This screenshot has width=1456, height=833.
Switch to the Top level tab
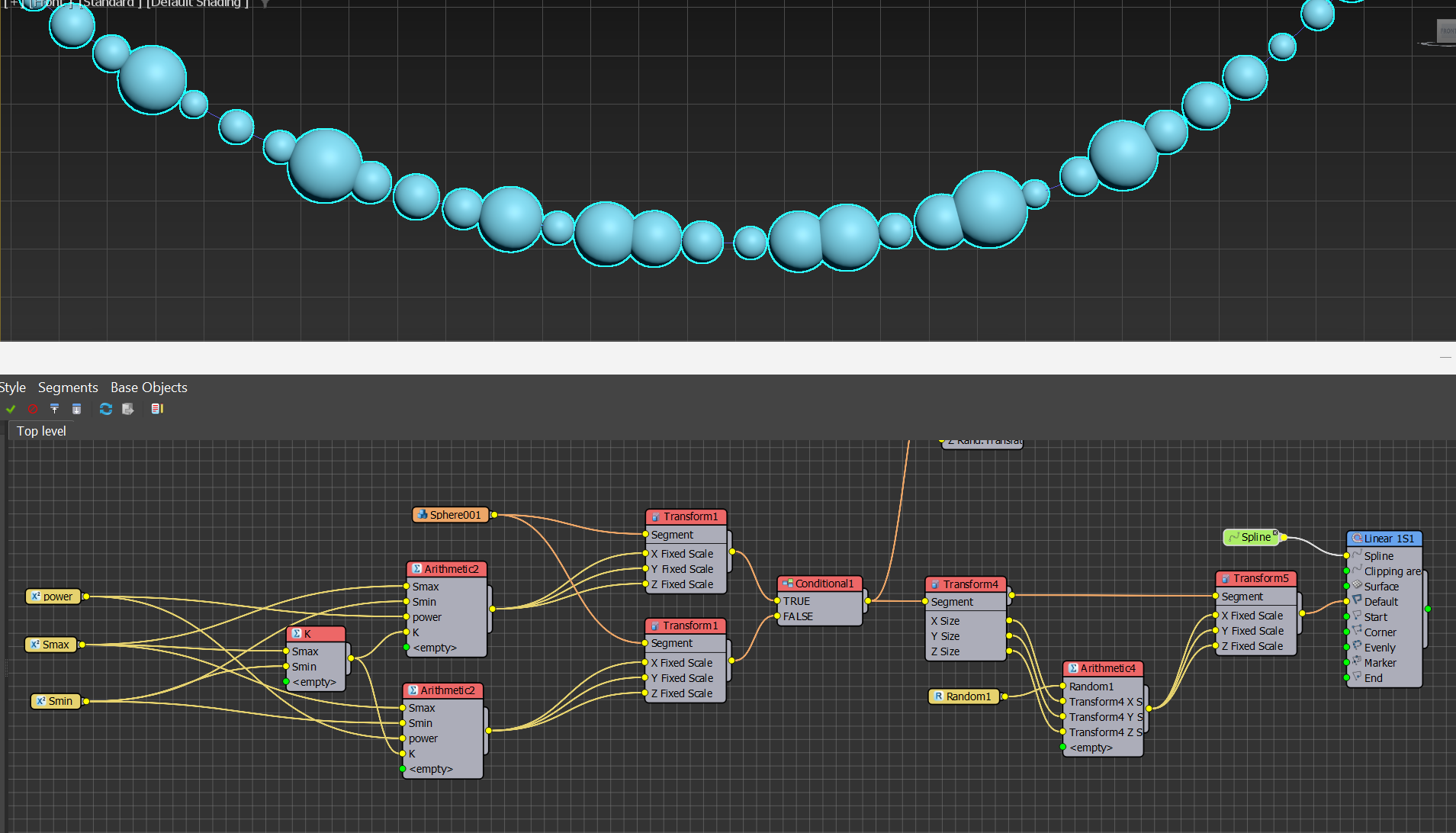(41, 431)
